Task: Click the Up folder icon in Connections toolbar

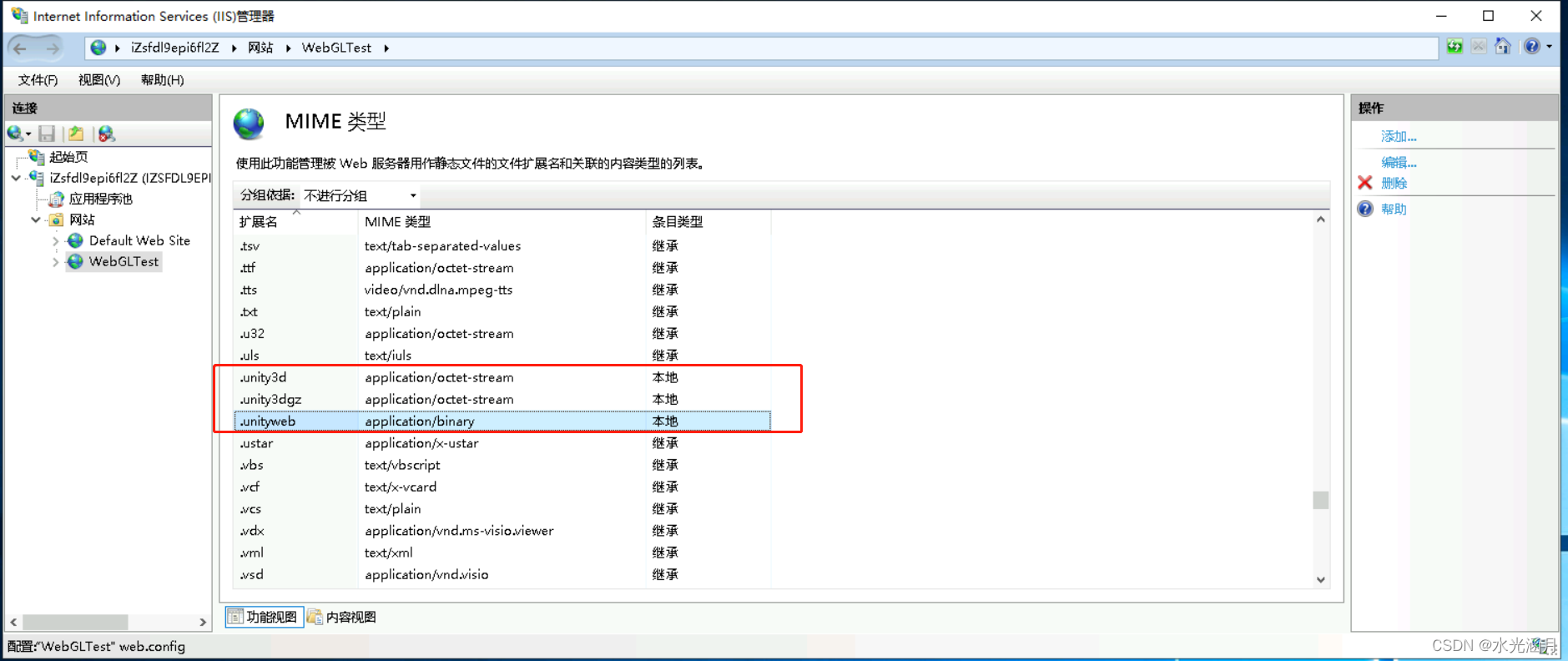Action: pyautogui.click(x=76, y=134)
